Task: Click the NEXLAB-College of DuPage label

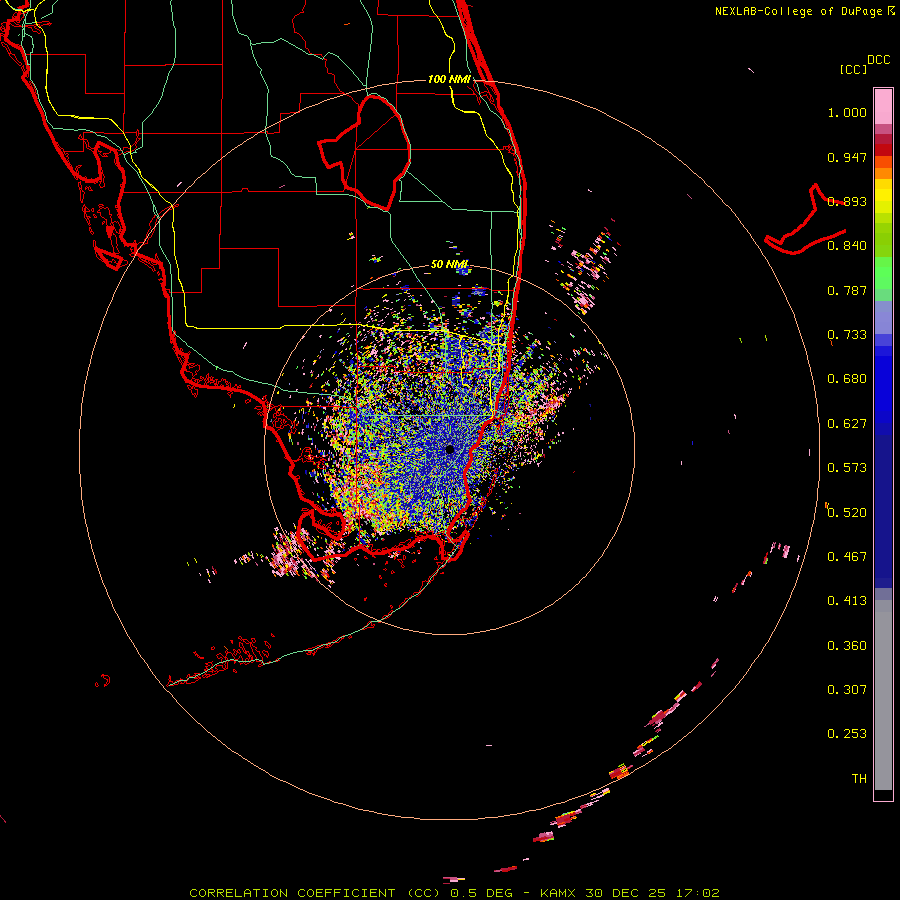Action: (x=798, y=11)
